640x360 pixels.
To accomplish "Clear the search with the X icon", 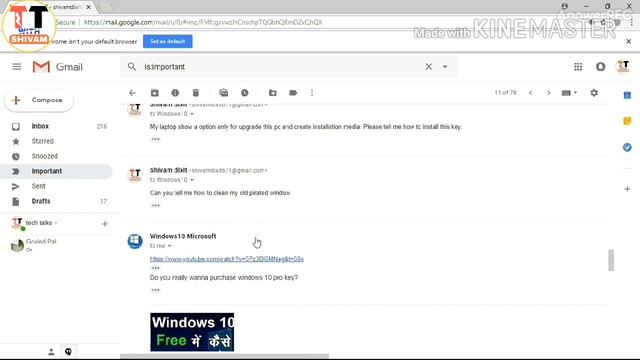I will (428, 67).
